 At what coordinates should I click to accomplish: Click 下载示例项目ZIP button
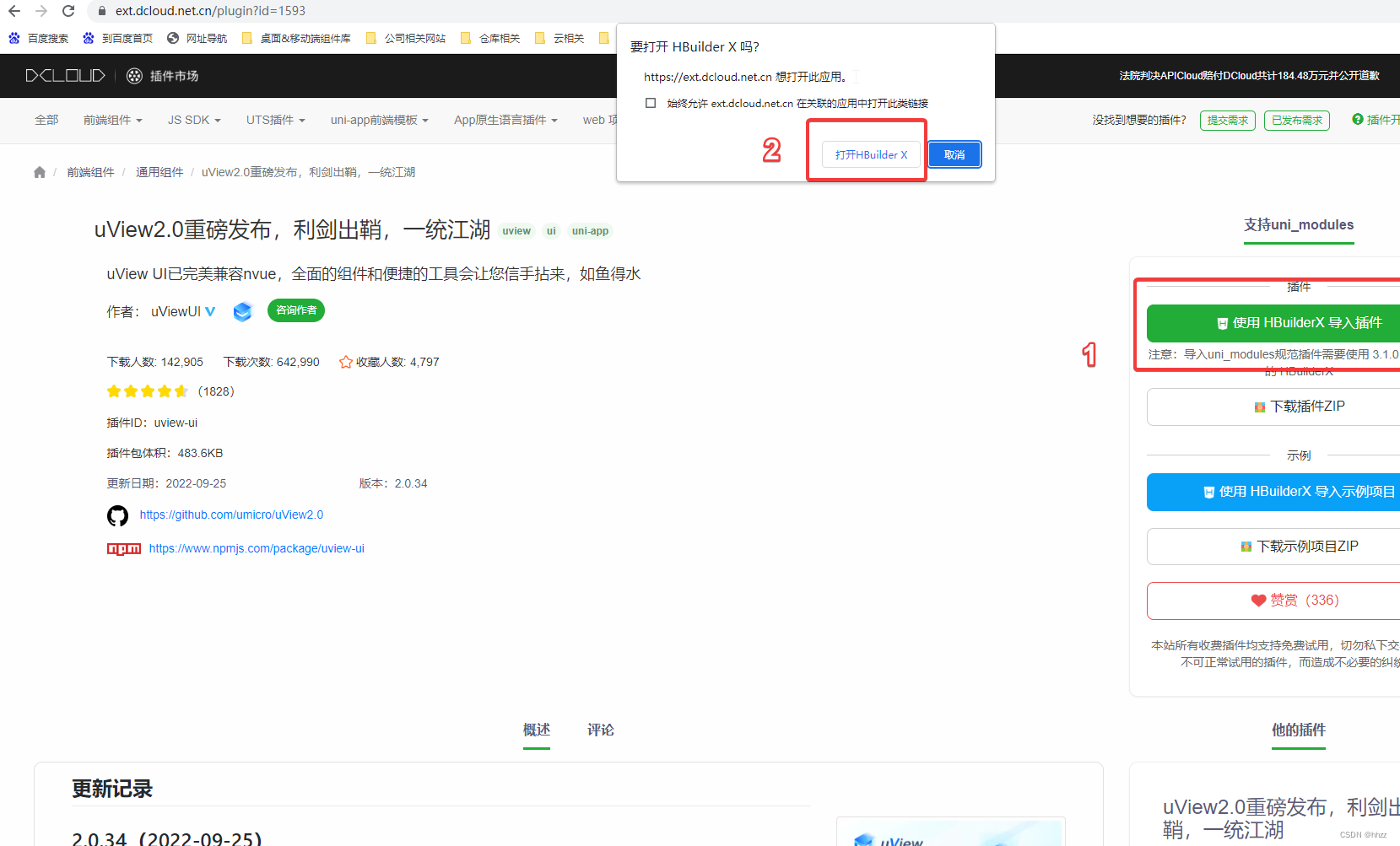coord(1273,547)
